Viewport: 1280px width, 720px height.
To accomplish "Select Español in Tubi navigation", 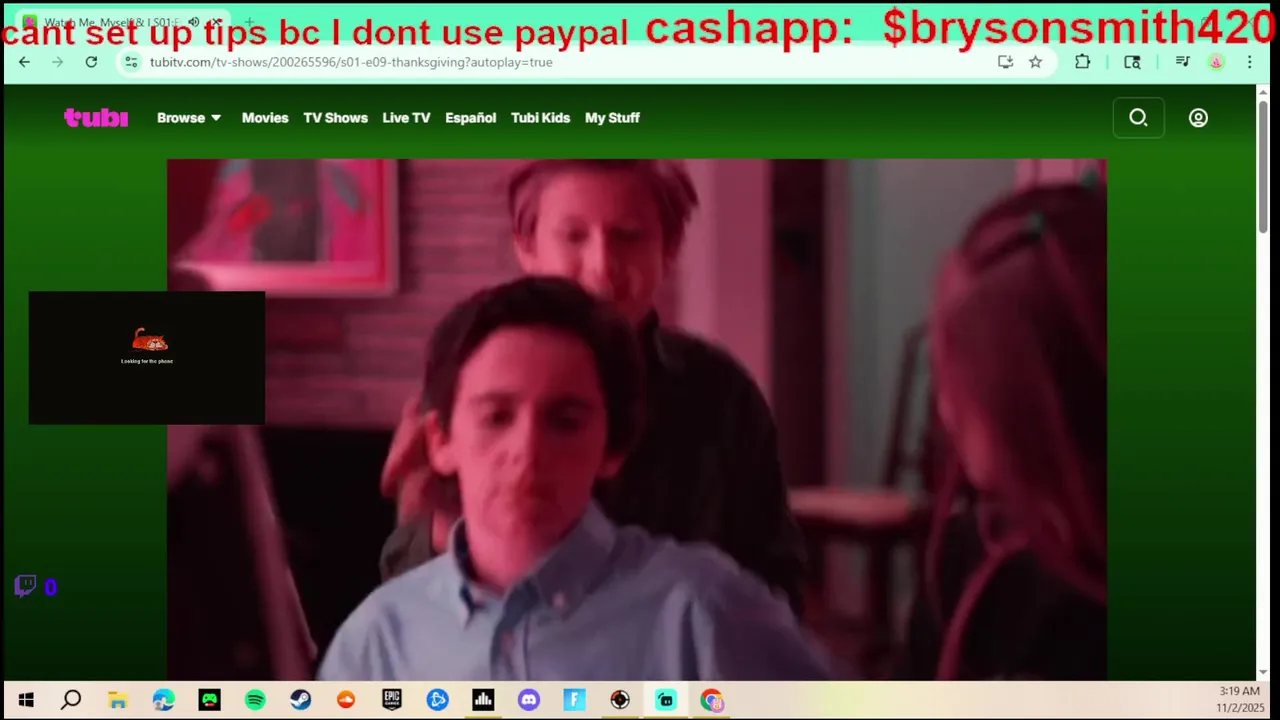I will pyautogui.click(x=471, y=118).
